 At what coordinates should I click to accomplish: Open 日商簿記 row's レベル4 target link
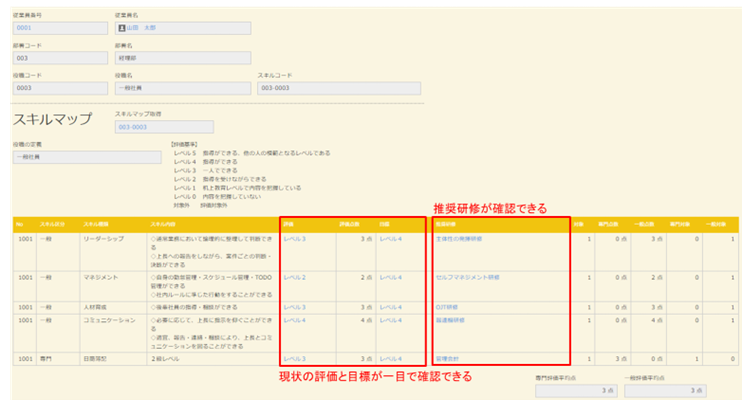pyautogui.click(x=391, y=359)
